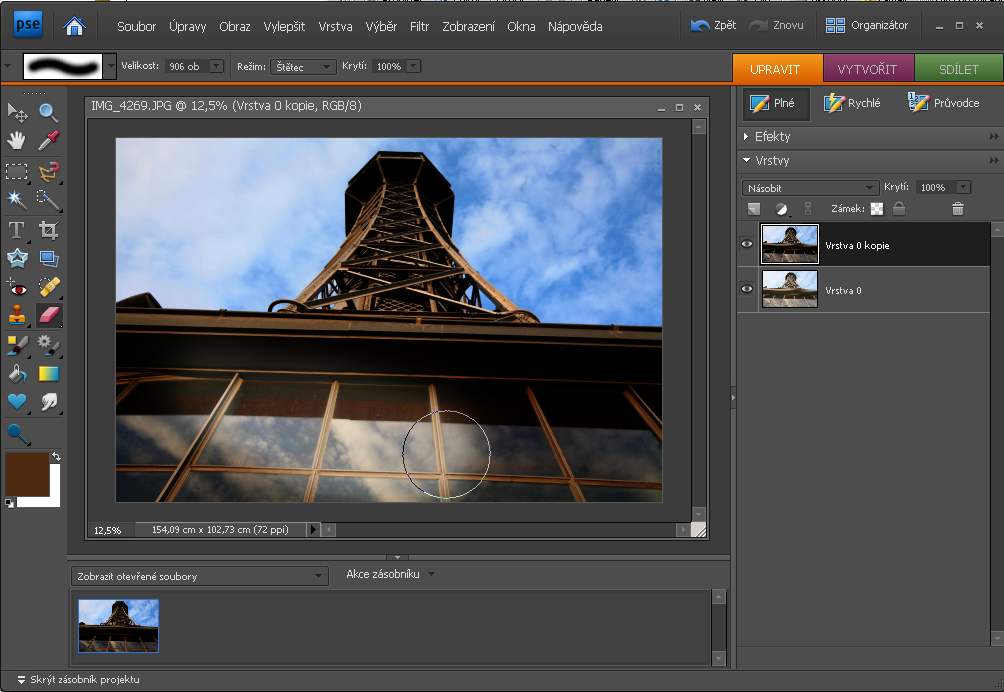Click the Zpět undo button

click(714, 25)
